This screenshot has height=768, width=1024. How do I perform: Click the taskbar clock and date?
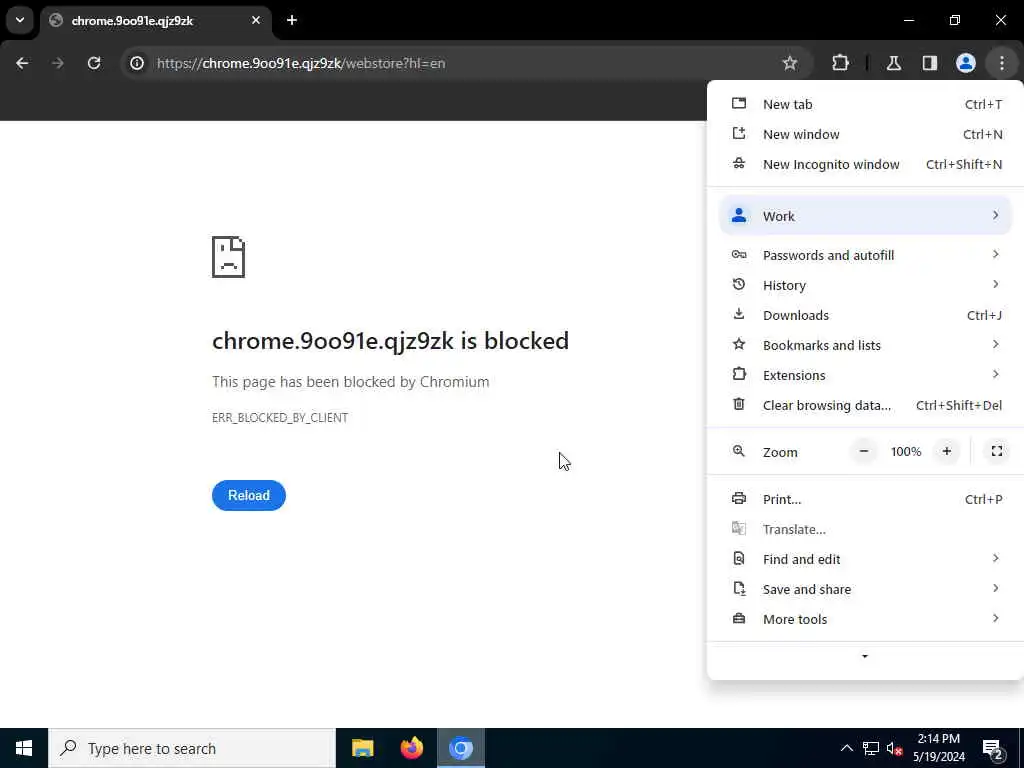[x=938, y=748]
